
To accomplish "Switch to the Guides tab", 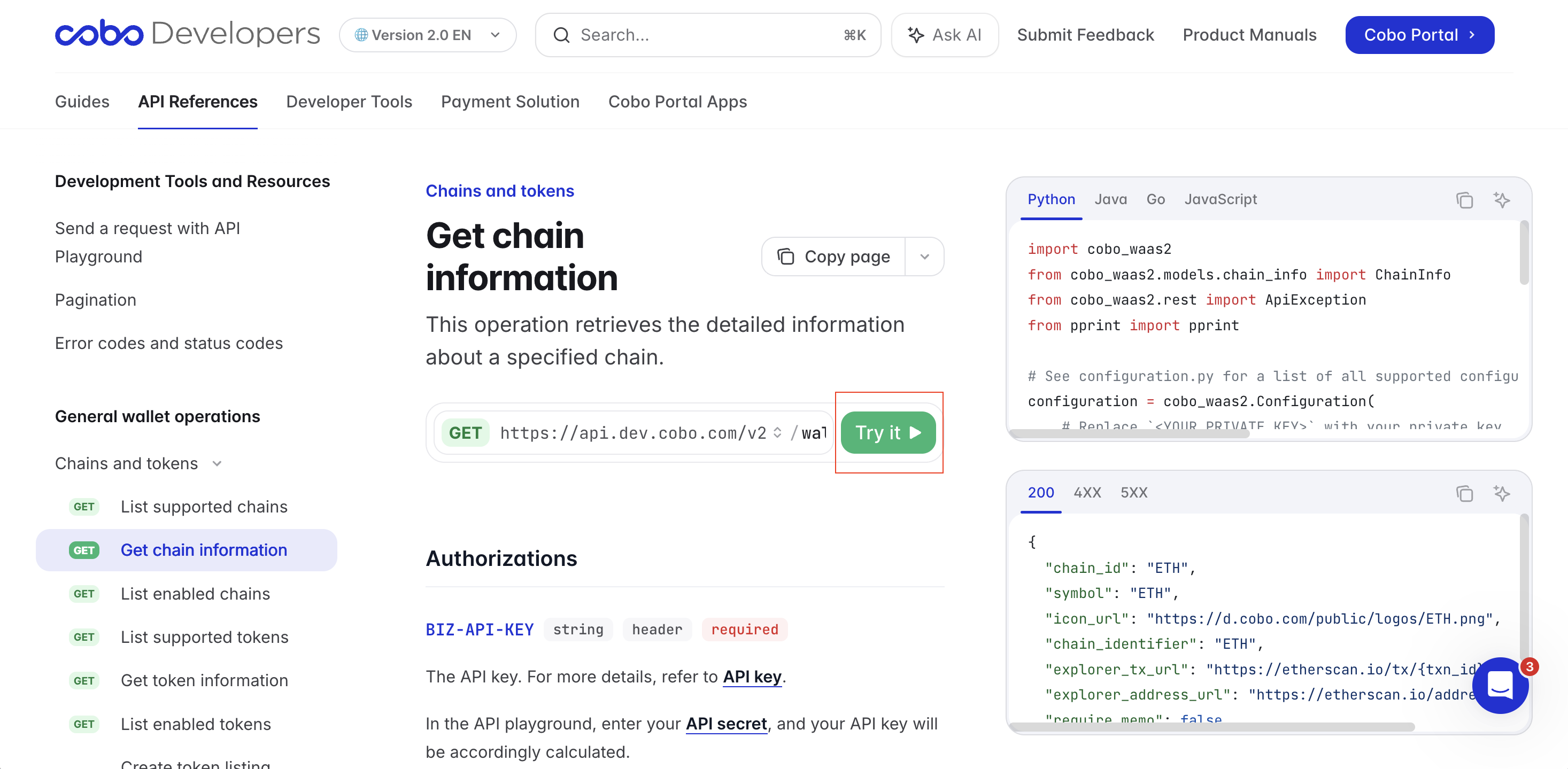I will point(82,102).
